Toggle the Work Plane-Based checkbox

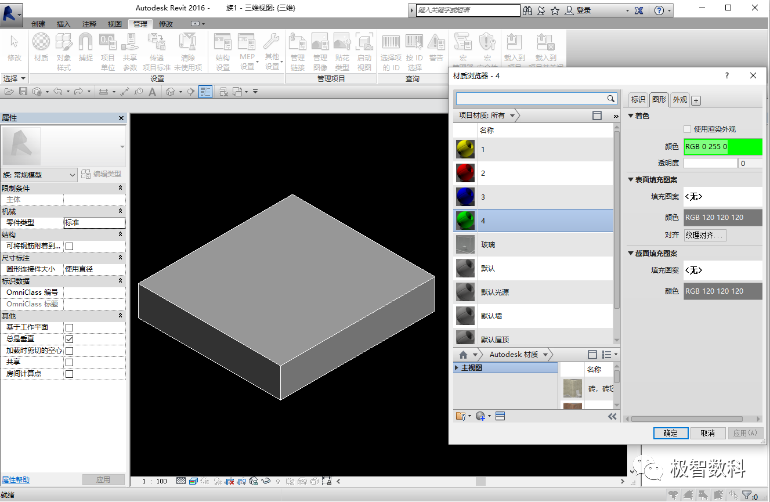coord(69,327)
